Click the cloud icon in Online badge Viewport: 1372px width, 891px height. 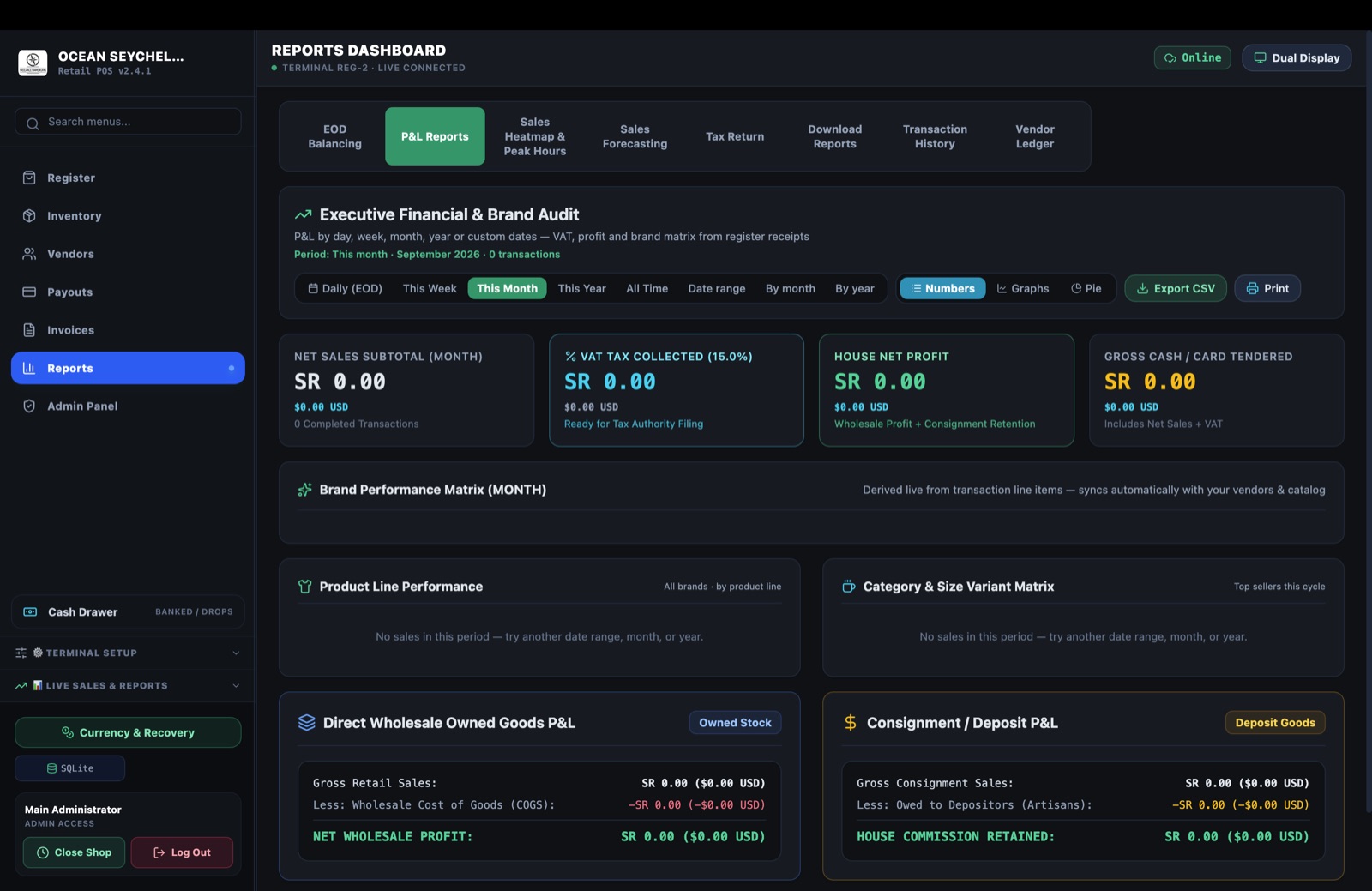[x=1170, y=58]
